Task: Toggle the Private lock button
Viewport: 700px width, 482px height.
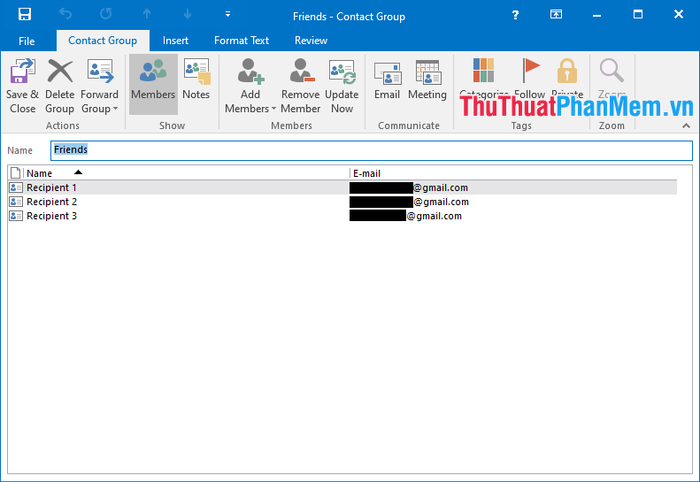Action: [567, 72]
